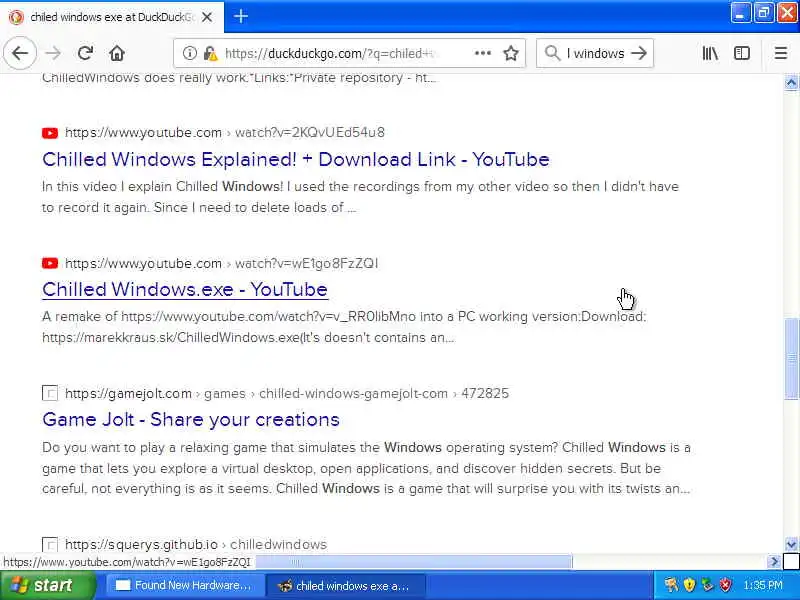Click the search box containing 'windows'

click(595, 53)
